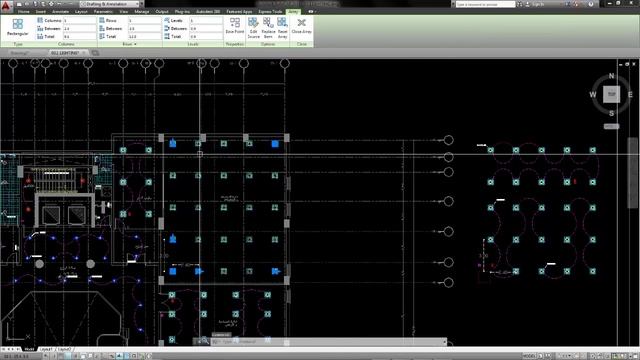Click the Rows count input field

click(144, 20)
